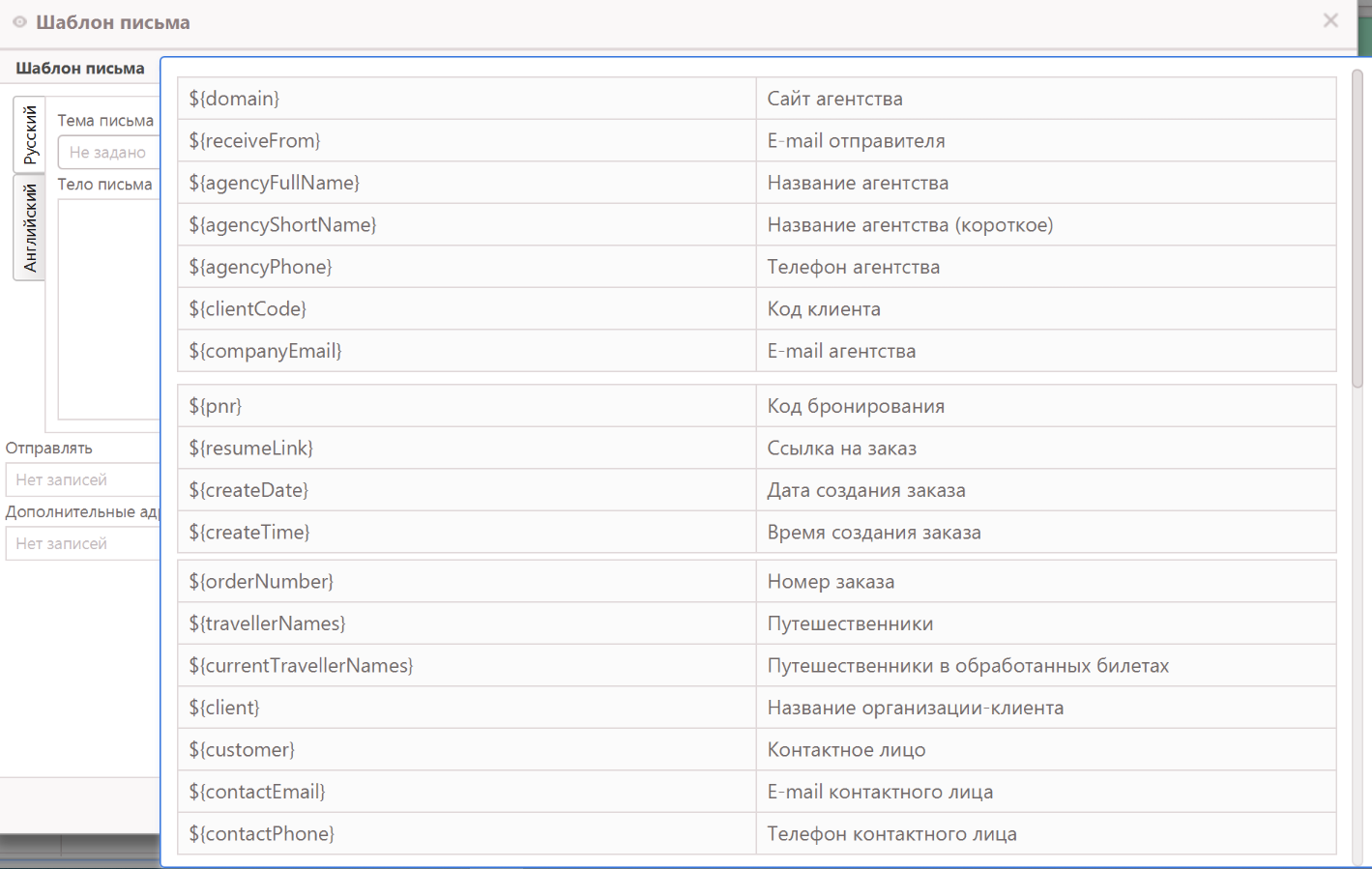Image resolution: width=1372 pixels, height=869 pixels.
Task: Pick the ${agencyFullName} variable
Action: click(x=274, y=183)
